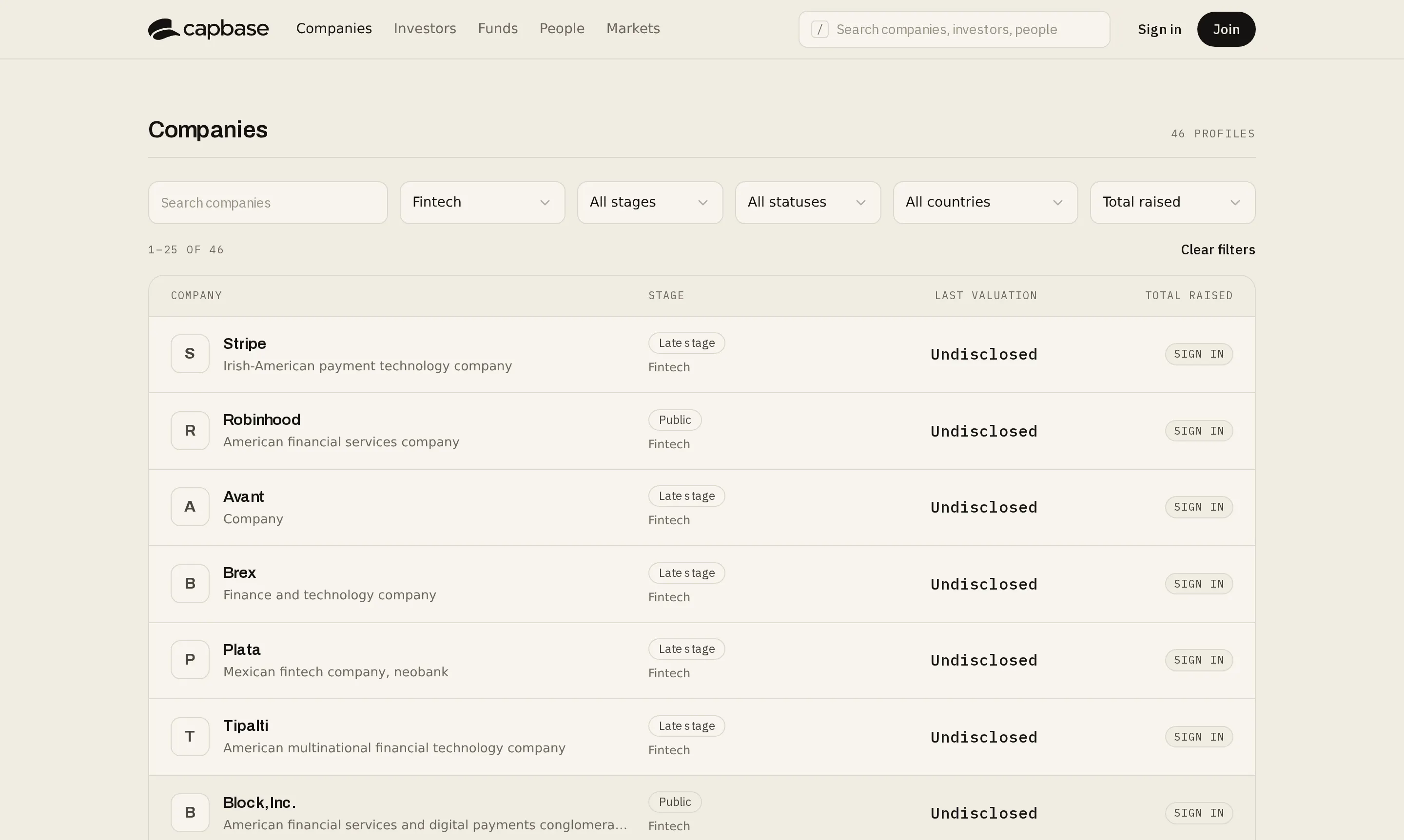Click the Plata letter avatar
The image size is (1404, 840).
point(190,659)
